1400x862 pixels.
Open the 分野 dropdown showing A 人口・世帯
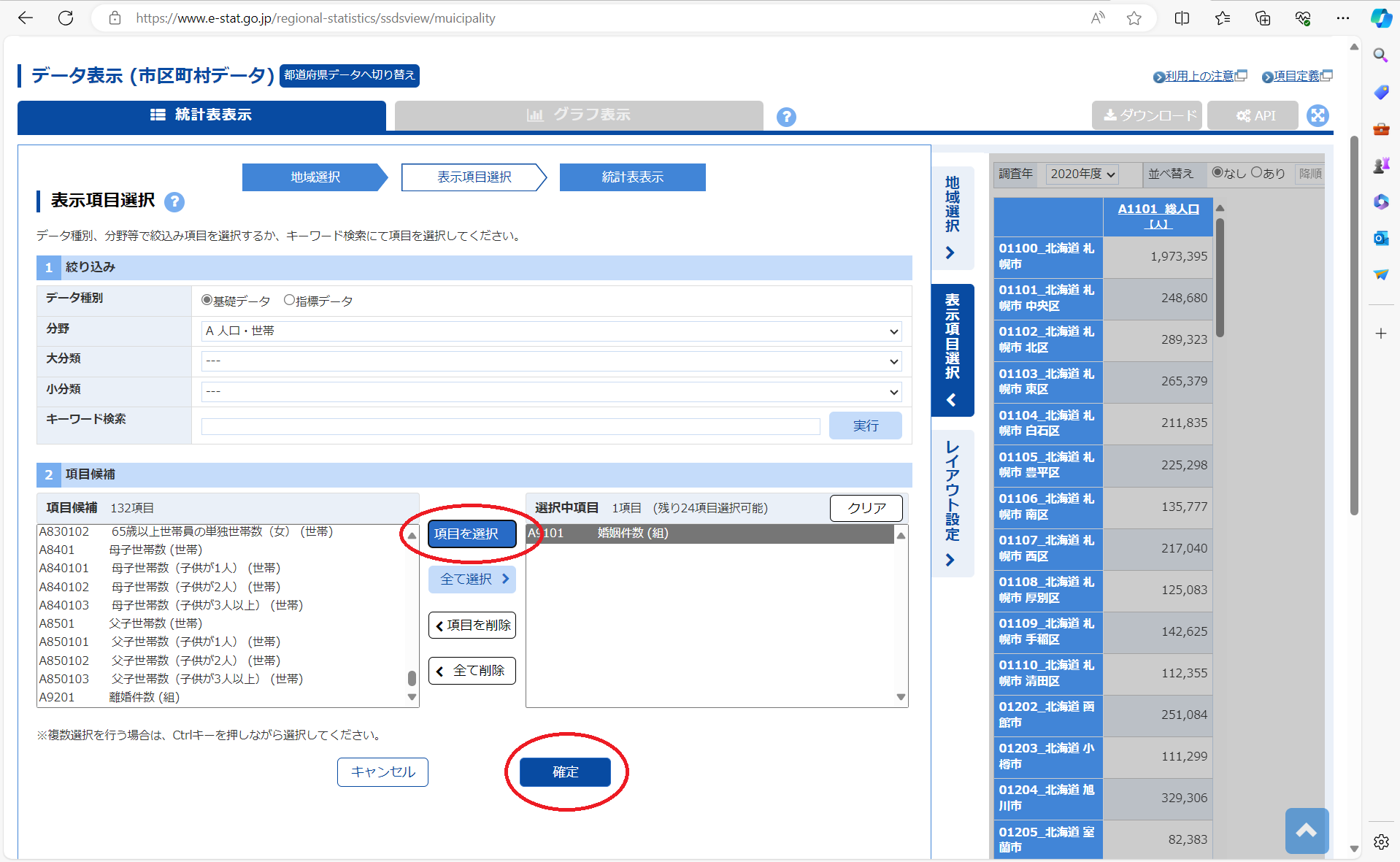coord(551,331)
